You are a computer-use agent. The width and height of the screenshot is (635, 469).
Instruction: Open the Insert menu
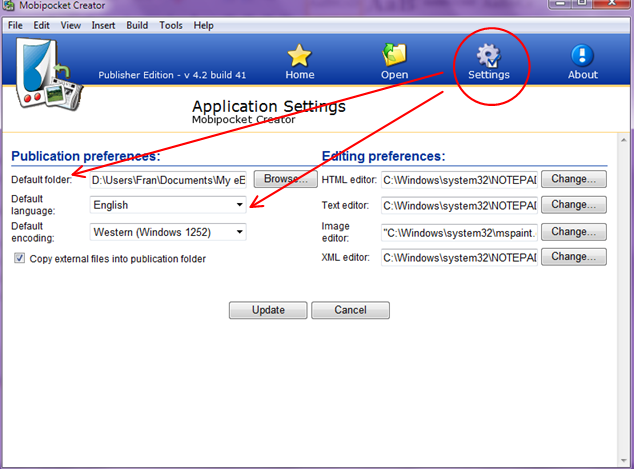click(x=103, y=26)
